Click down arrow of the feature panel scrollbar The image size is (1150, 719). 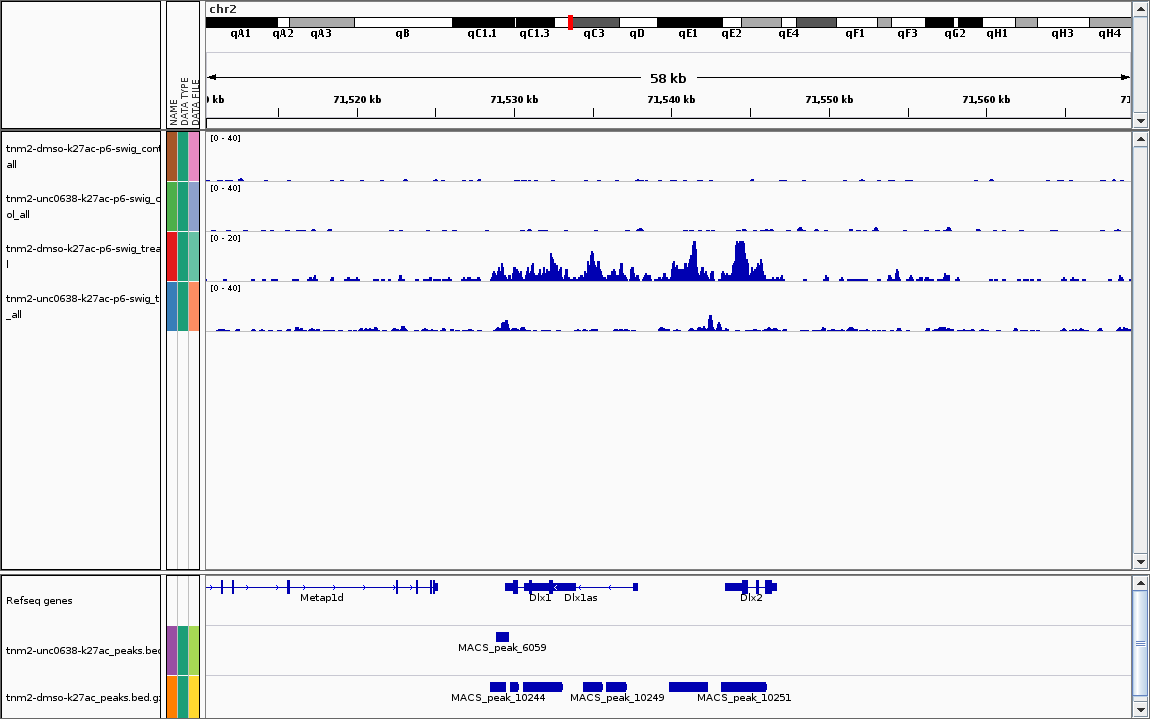click(x=1140, y=709)
